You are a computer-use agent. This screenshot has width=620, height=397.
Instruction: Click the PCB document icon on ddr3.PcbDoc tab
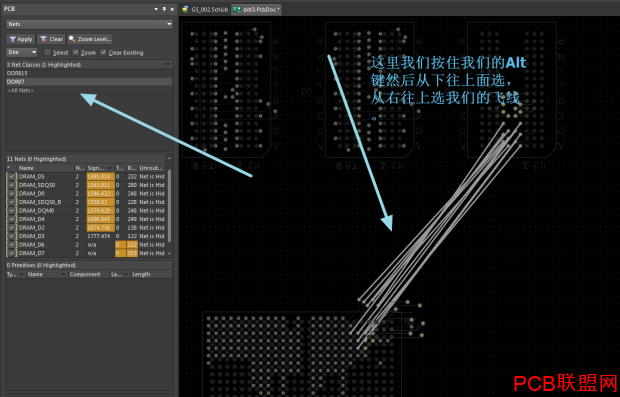(237, 9)
